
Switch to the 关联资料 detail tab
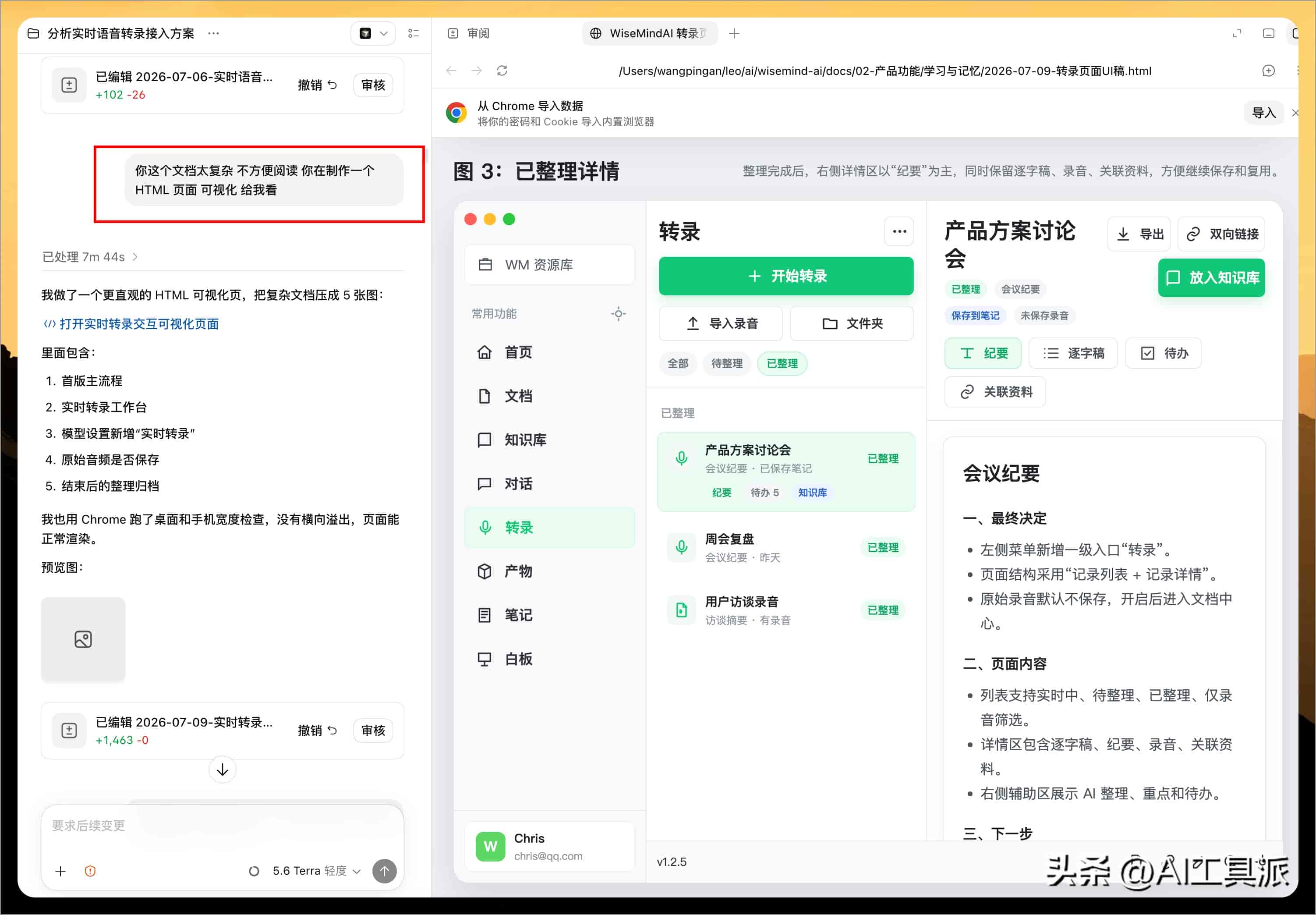tap(995, 392)
